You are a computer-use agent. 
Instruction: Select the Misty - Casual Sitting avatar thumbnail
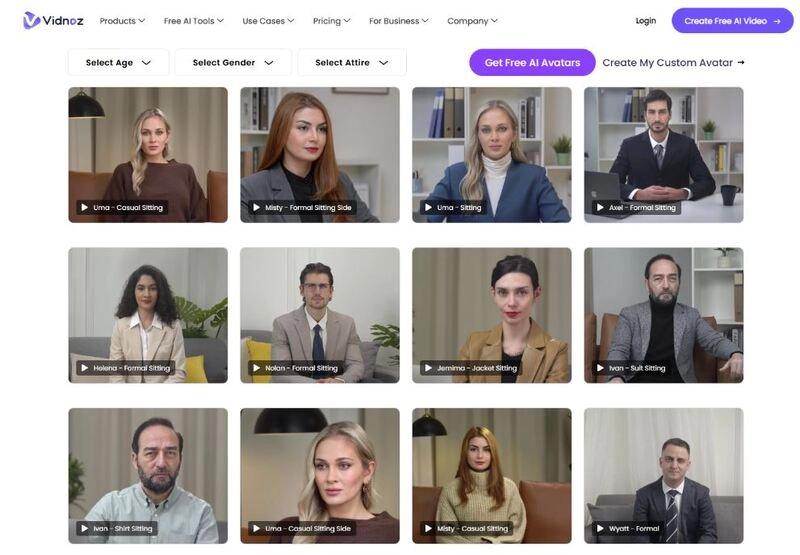pyautogui.click(x=492, y=475)
